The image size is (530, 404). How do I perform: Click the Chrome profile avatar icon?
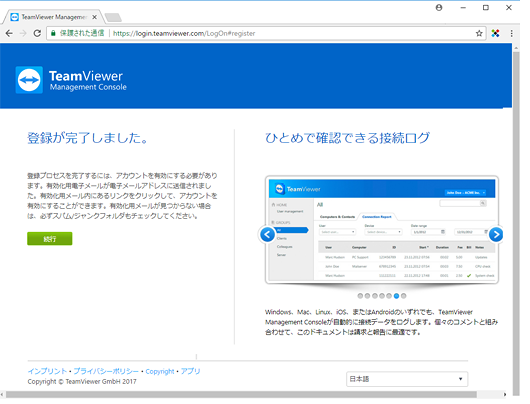pos(439,7)
